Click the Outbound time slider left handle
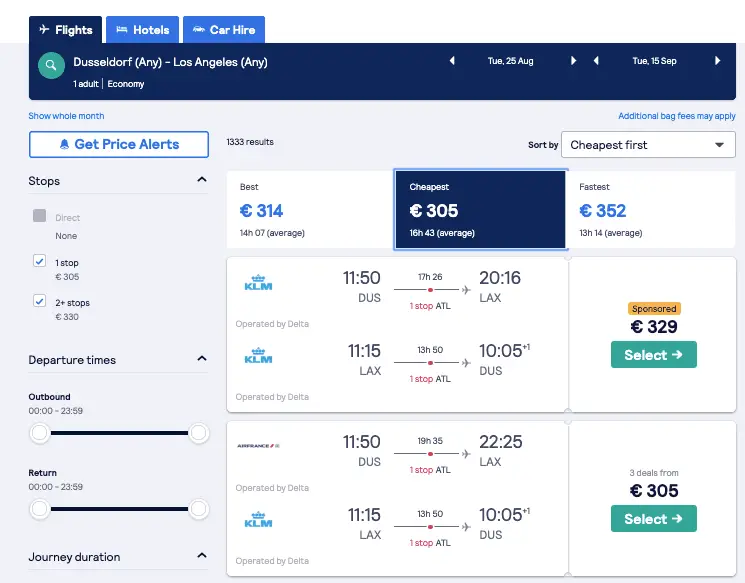 (x=39, y=433)
